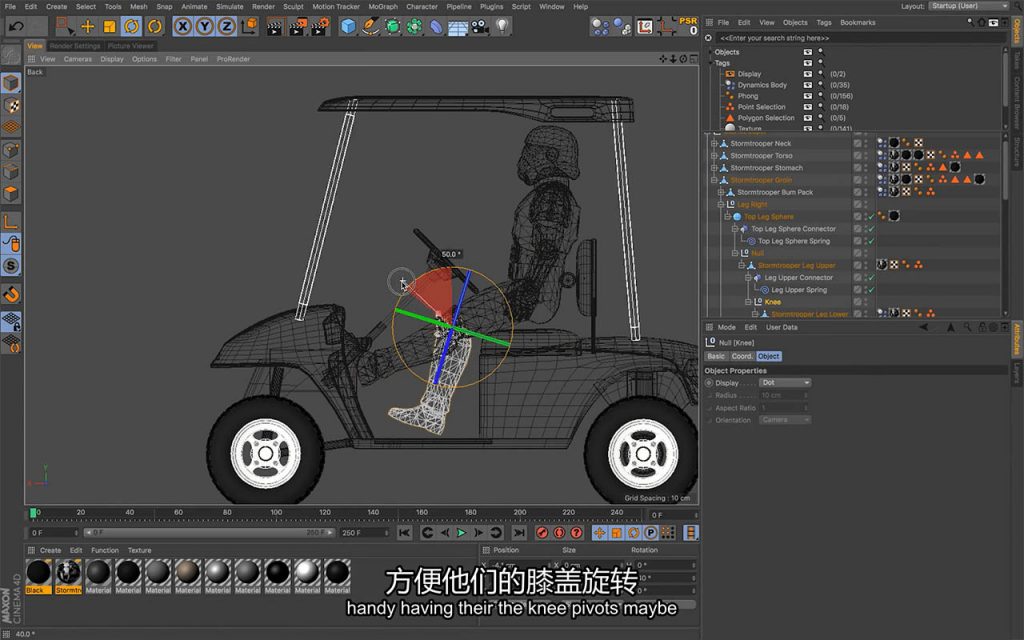1024x640 pixels.
Task: Open the Edit Render Settings icon
Action: point(321,27)
